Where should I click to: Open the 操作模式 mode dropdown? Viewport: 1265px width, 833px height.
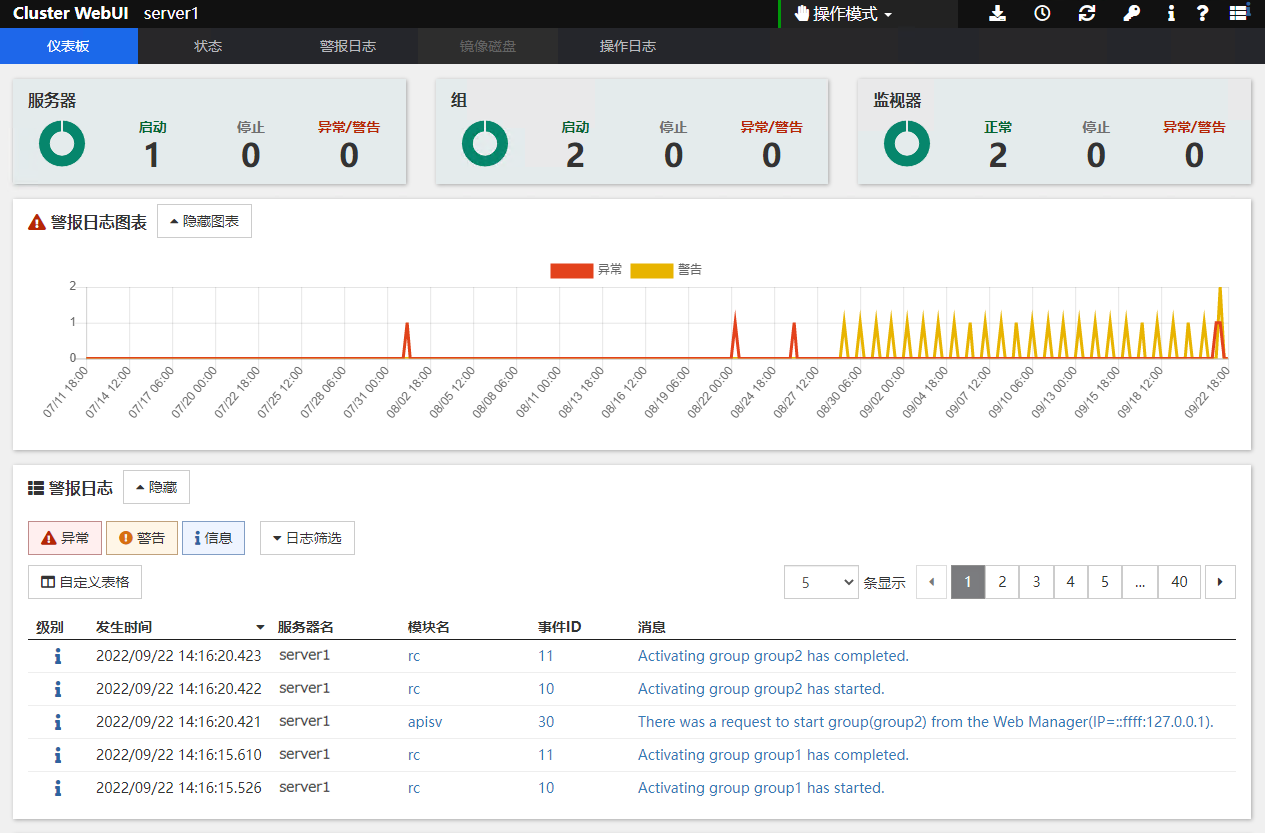pos(843,14)
